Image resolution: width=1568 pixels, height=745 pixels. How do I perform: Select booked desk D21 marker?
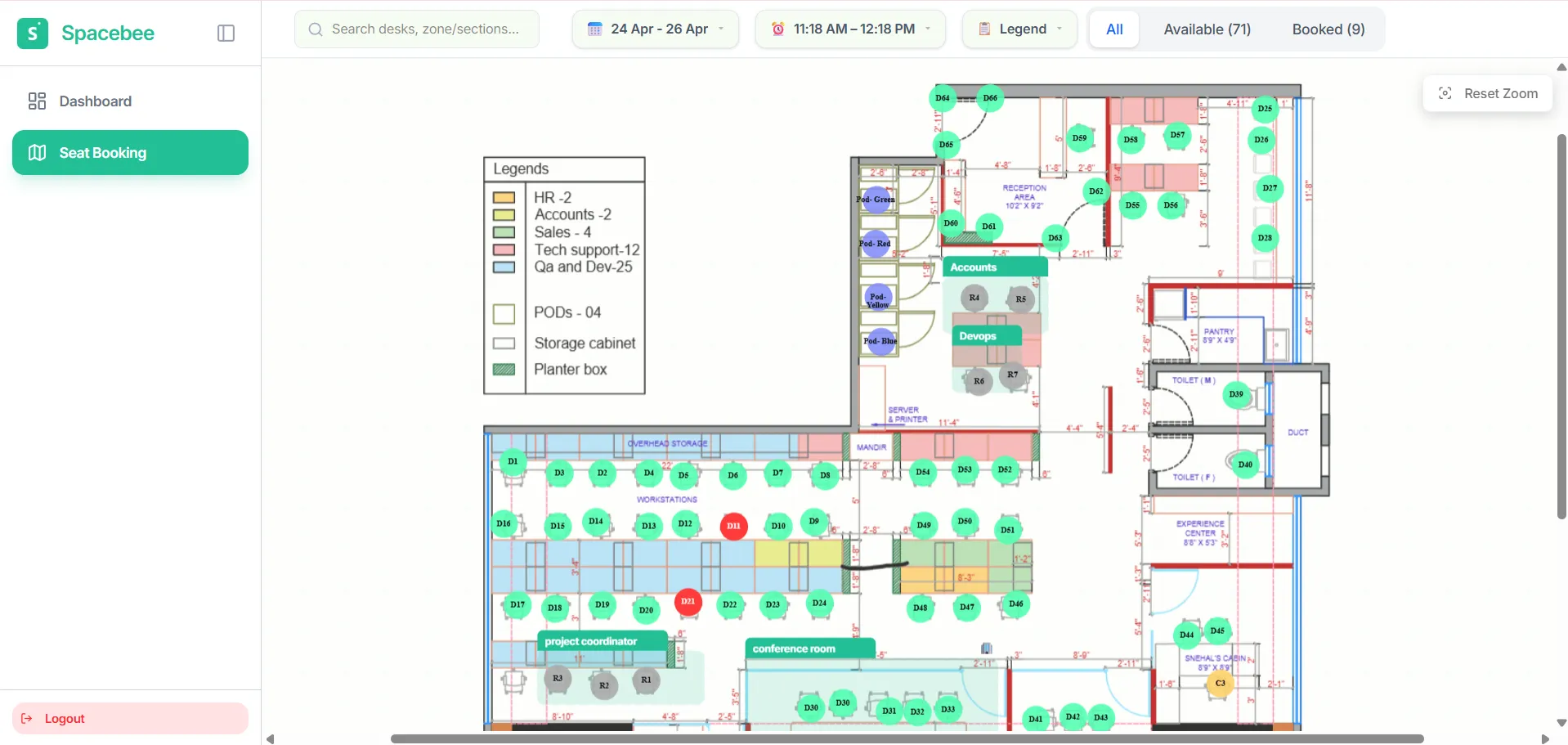pos(688,602)
